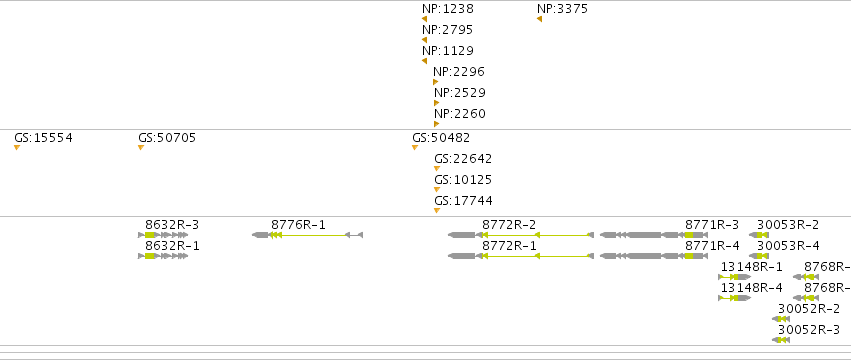Click the GS:50705 insertion marker
The width and height of the screenshot is (851, 360).
(141, 148)
